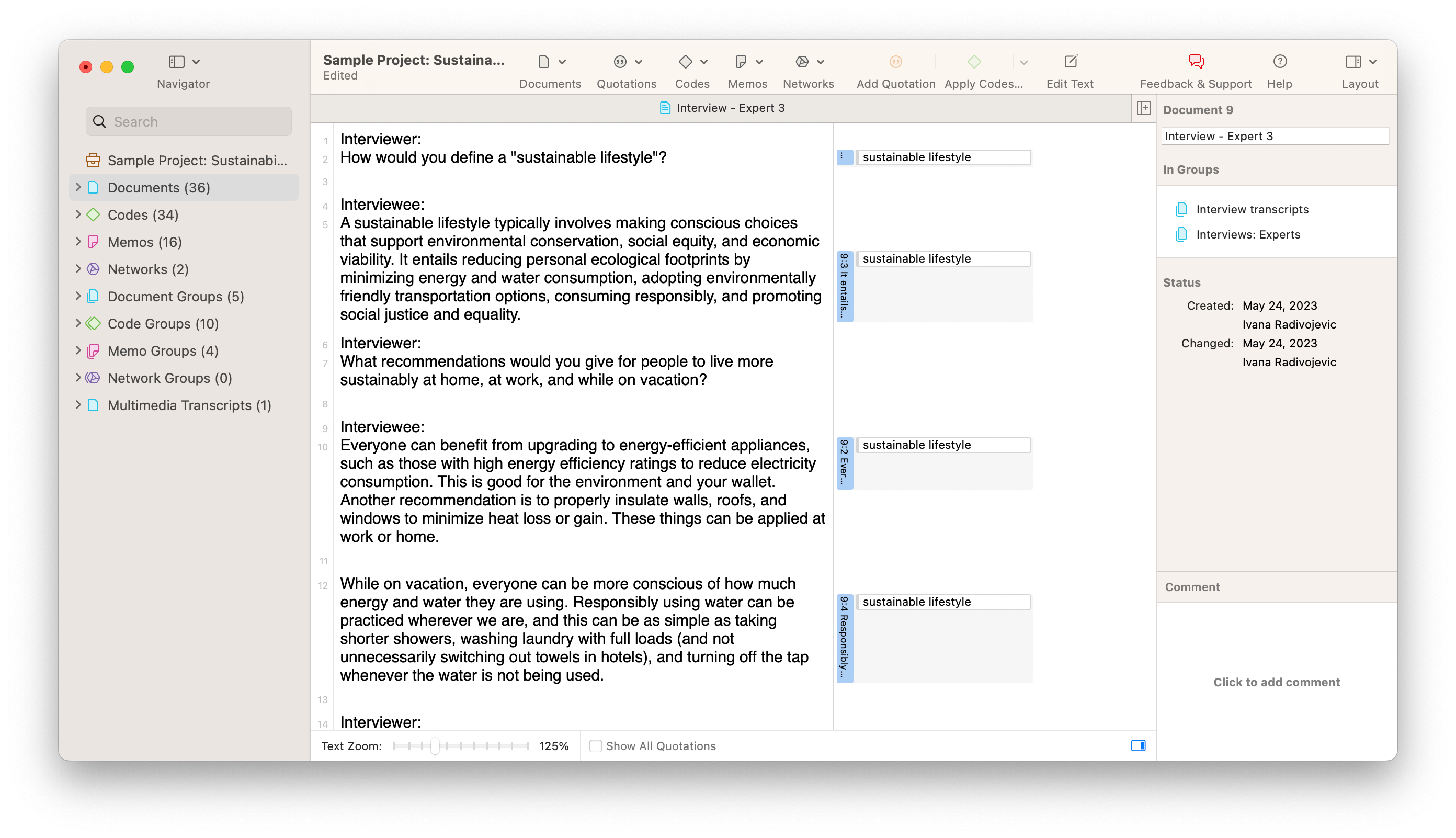Open the Layout dropdown arrow

pos(1373,62)
